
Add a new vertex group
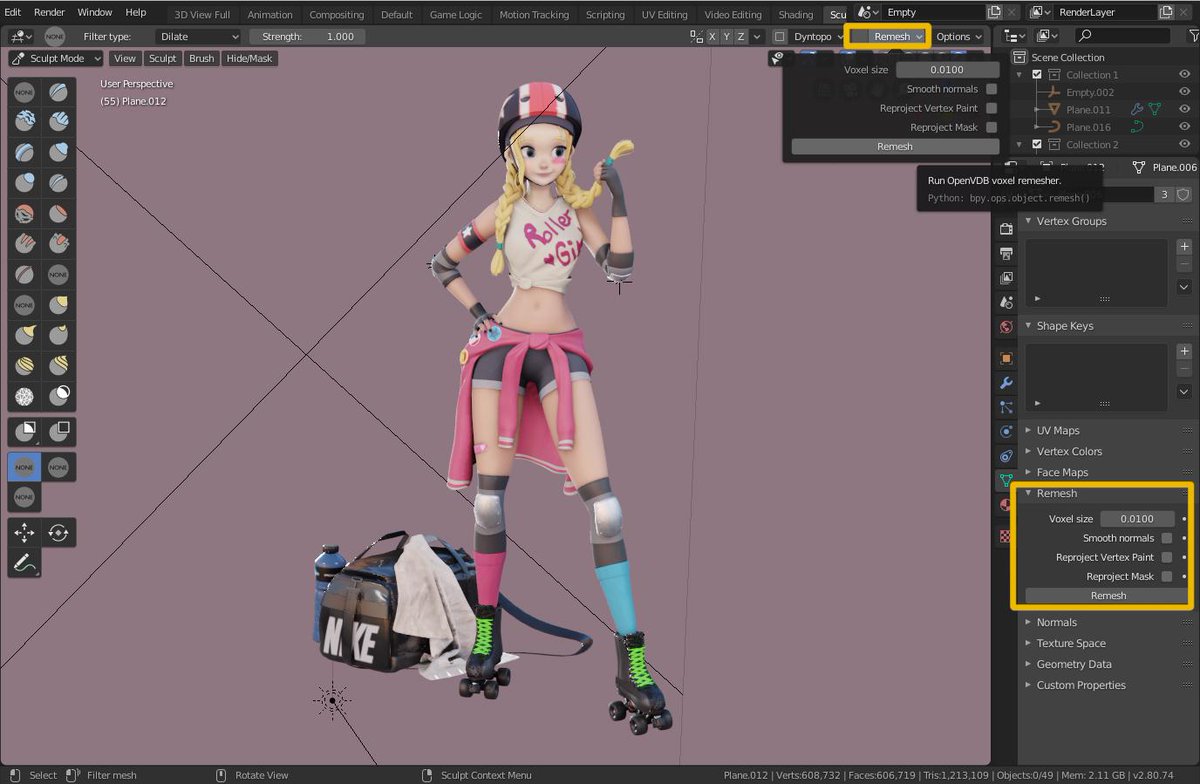coord(1184,246)
